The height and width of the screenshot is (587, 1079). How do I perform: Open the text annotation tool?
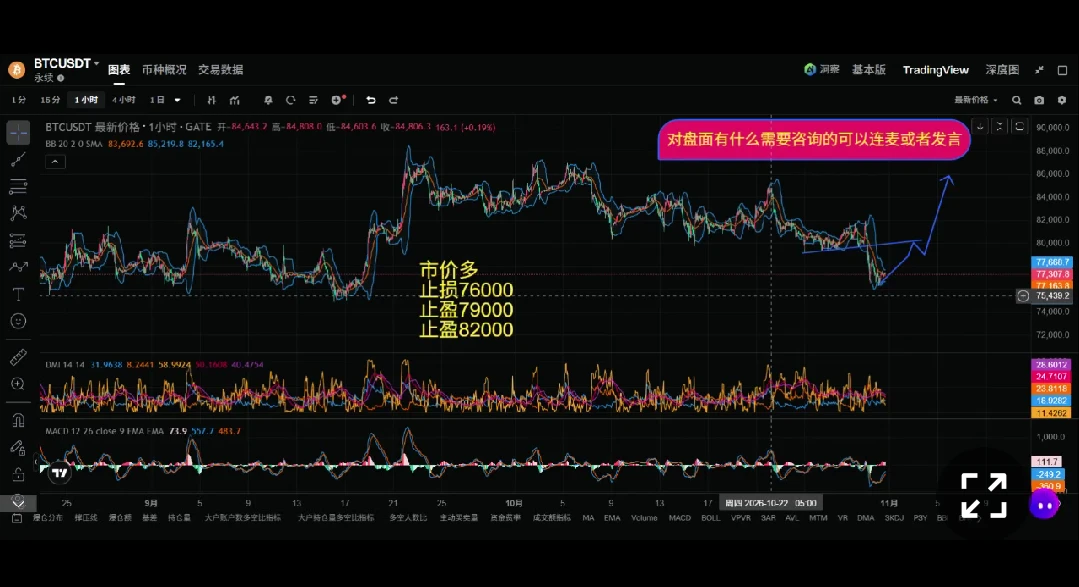pyautogui.click(x=19, y=295)
